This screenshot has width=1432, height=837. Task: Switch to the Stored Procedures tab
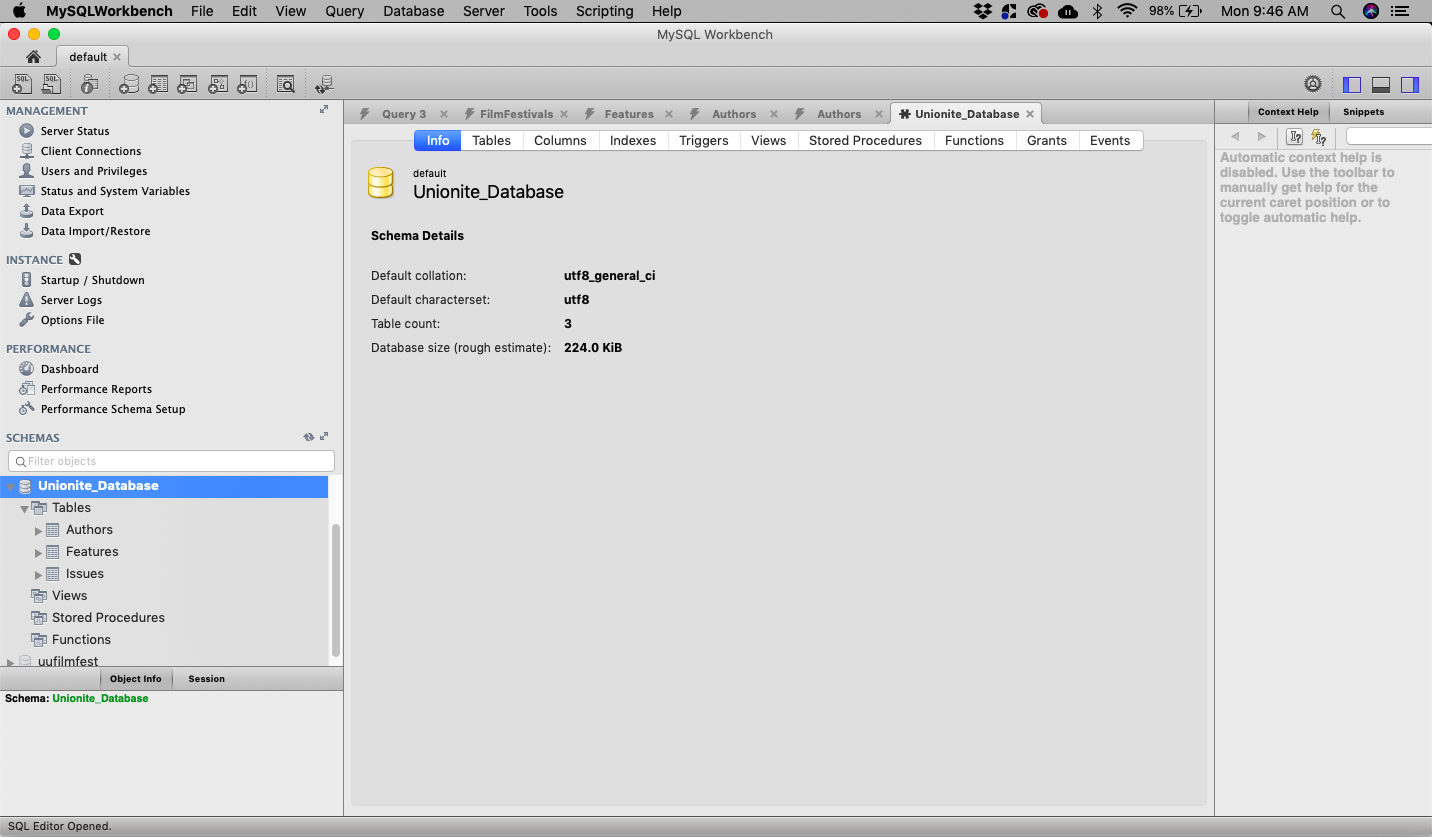(865, 140)
